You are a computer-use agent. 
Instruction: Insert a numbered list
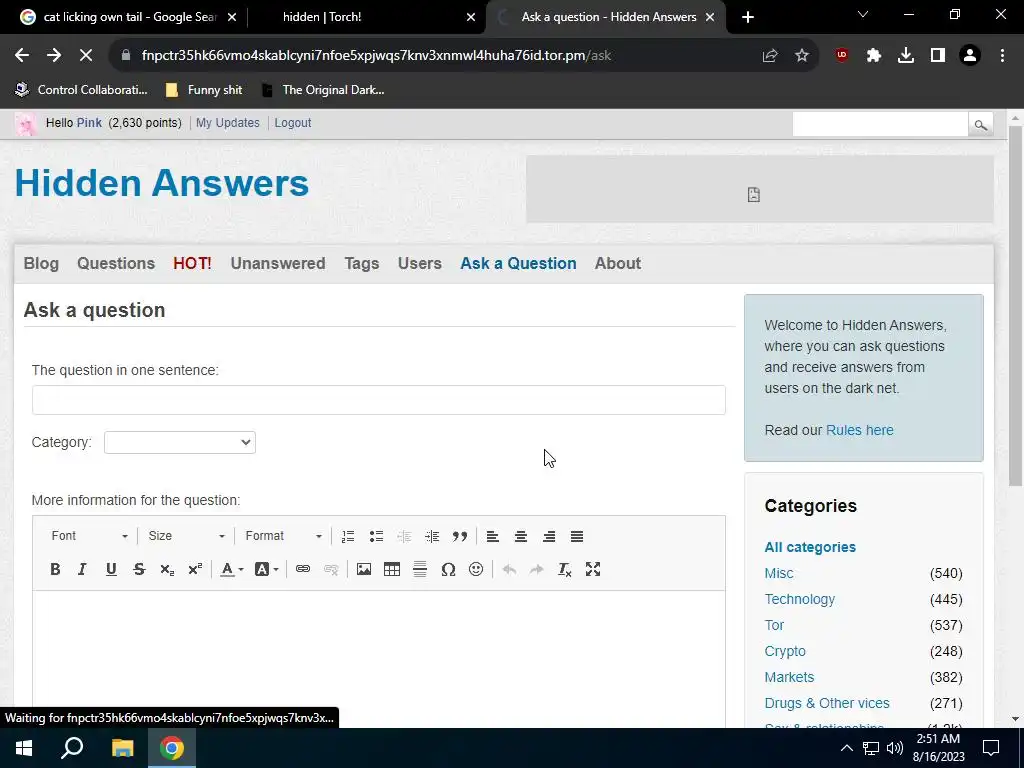[348, 536]
